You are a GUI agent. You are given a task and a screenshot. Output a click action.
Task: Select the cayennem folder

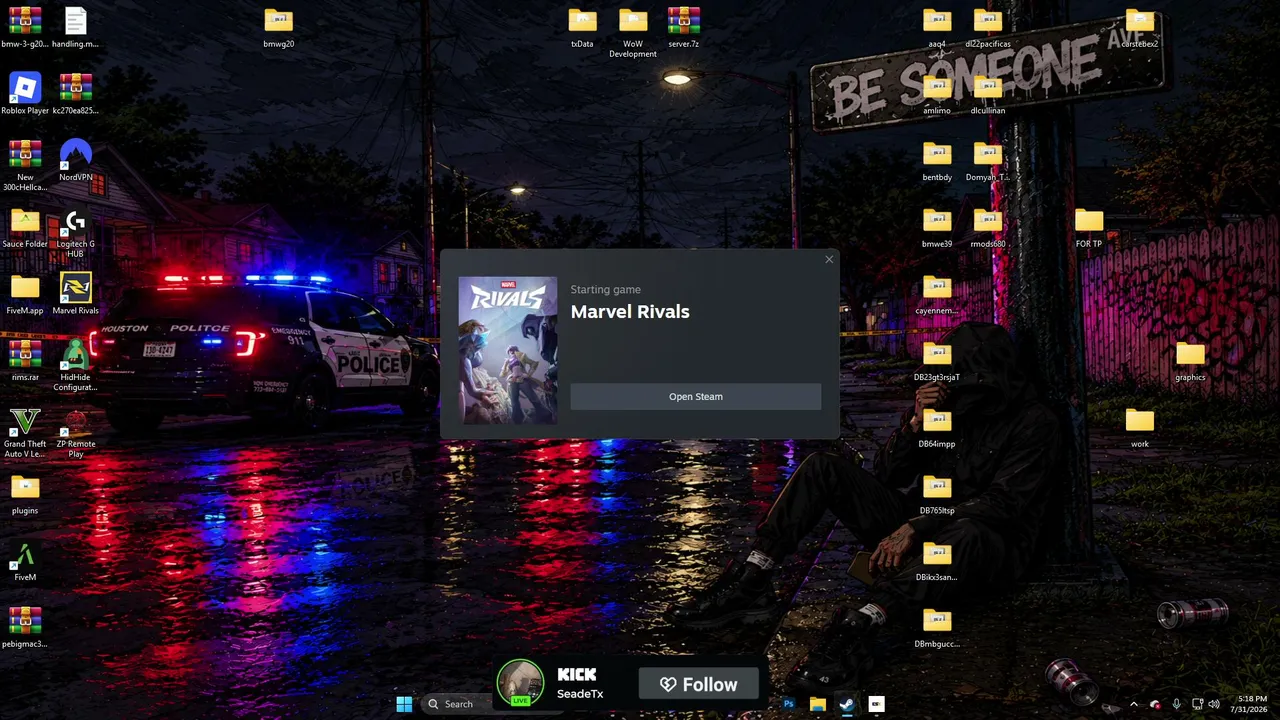937,294
